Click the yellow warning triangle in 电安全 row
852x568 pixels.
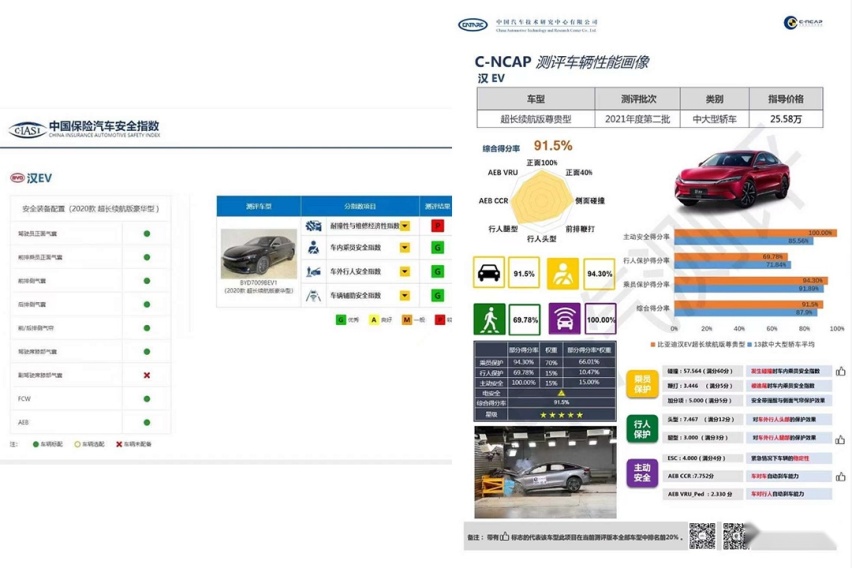(x=561, y=392)
